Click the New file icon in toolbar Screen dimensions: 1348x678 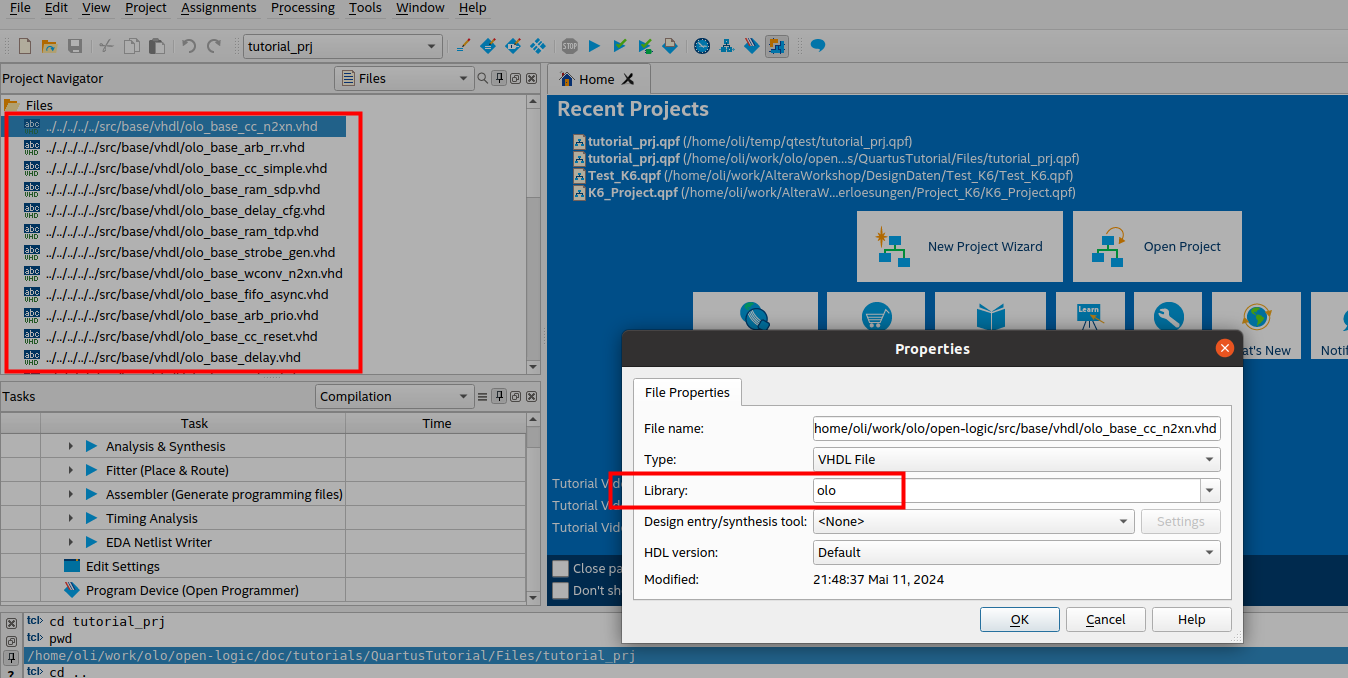point(25,46)
